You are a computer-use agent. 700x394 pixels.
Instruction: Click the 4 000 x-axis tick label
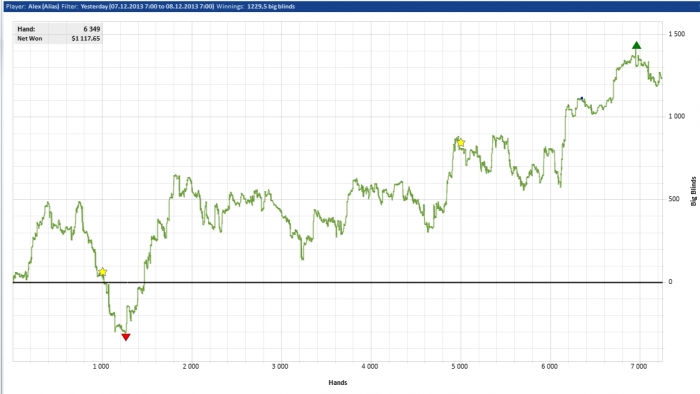click(x=370, y=366)
